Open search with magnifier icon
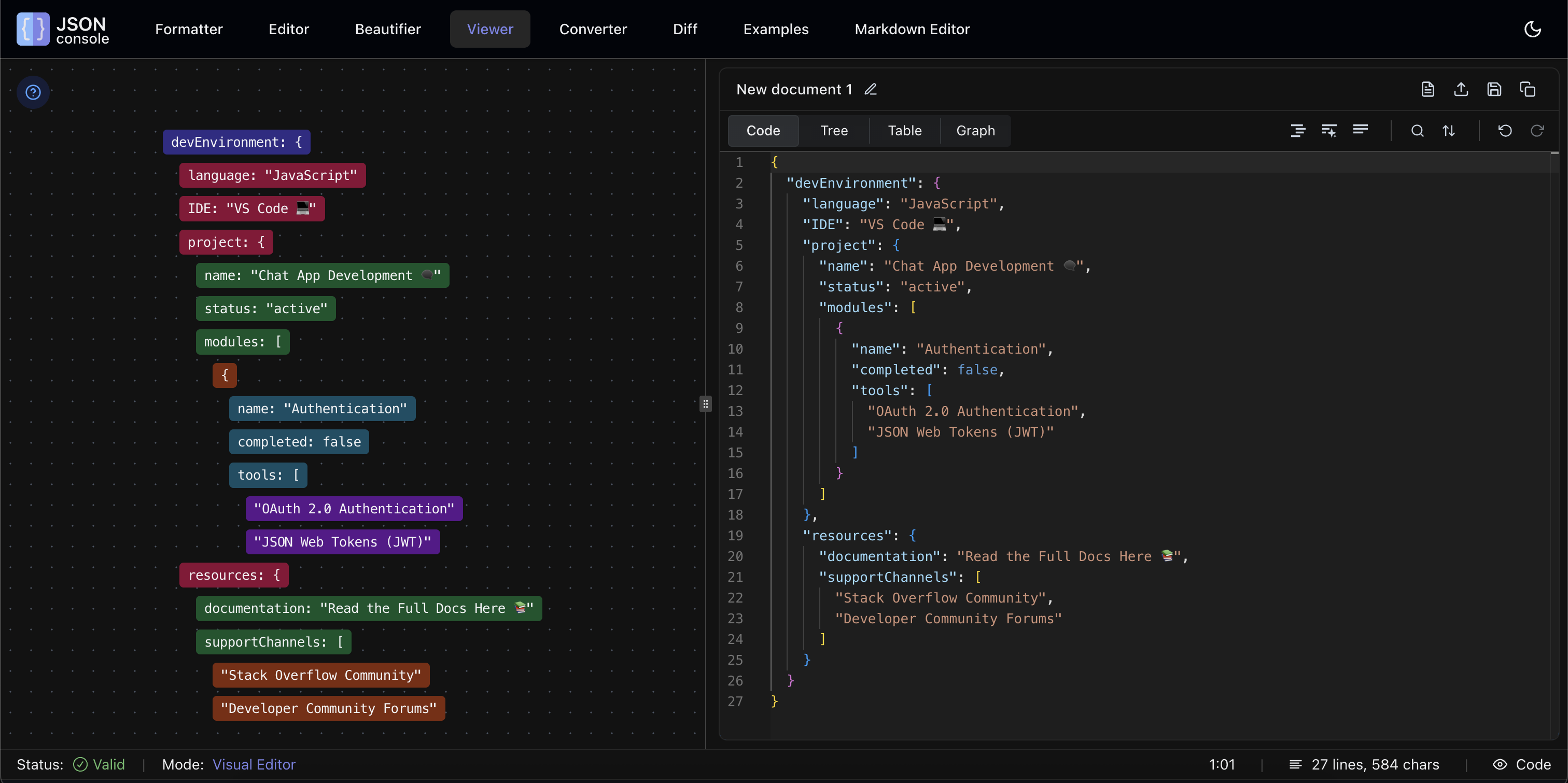1568x783 pixels. pos(1418,130)
